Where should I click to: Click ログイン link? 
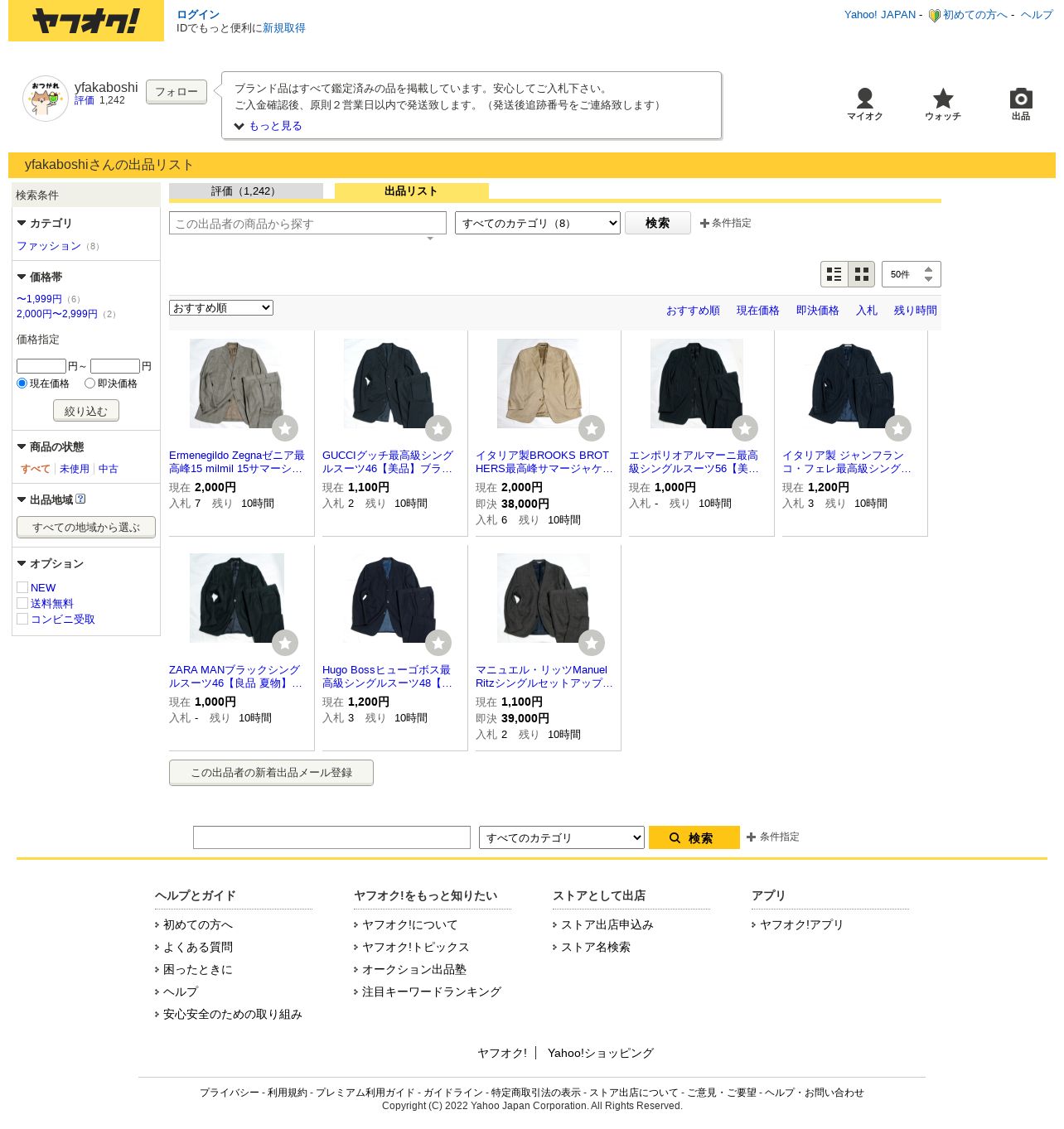tap(198, 15)
